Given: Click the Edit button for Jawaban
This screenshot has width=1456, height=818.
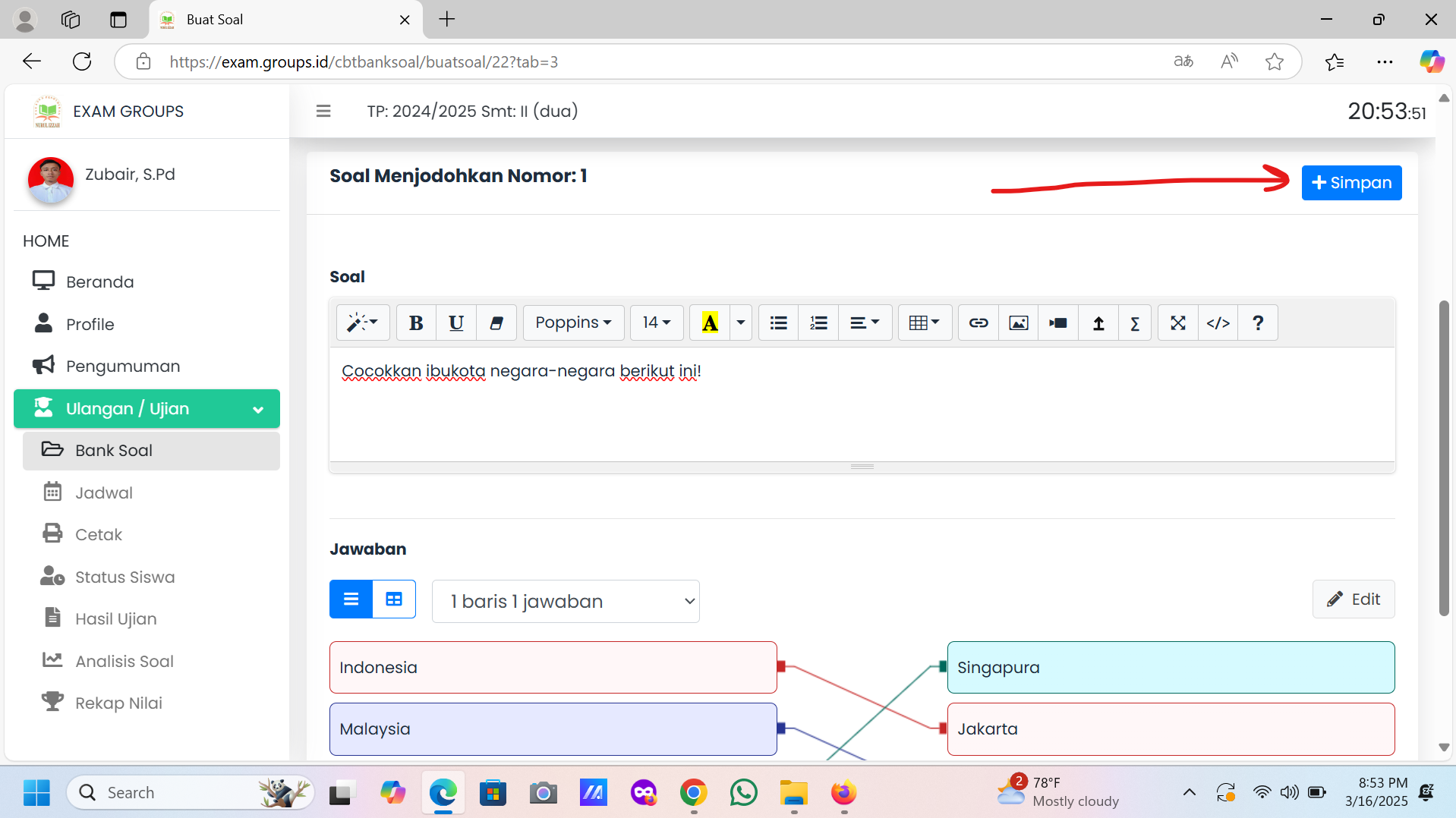Looking at the screenshot, I should 1354,599.
